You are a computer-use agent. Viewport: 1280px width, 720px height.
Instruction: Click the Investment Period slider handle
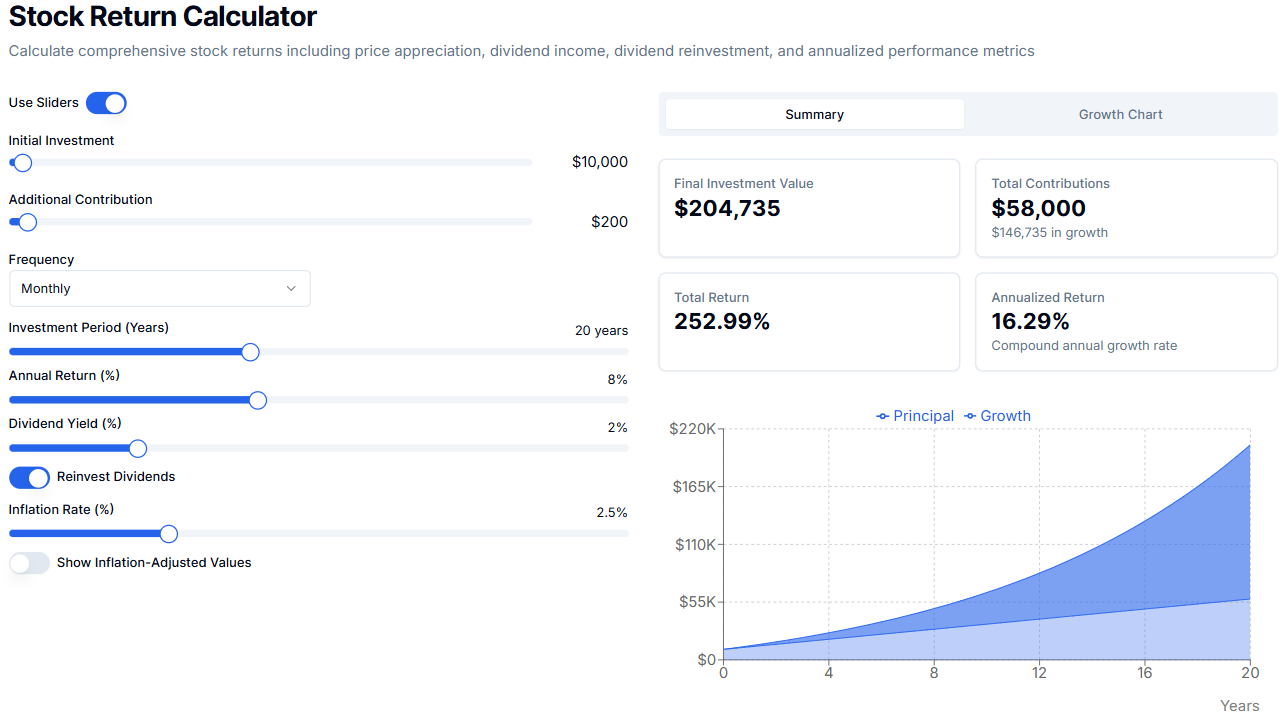(250, 352)
